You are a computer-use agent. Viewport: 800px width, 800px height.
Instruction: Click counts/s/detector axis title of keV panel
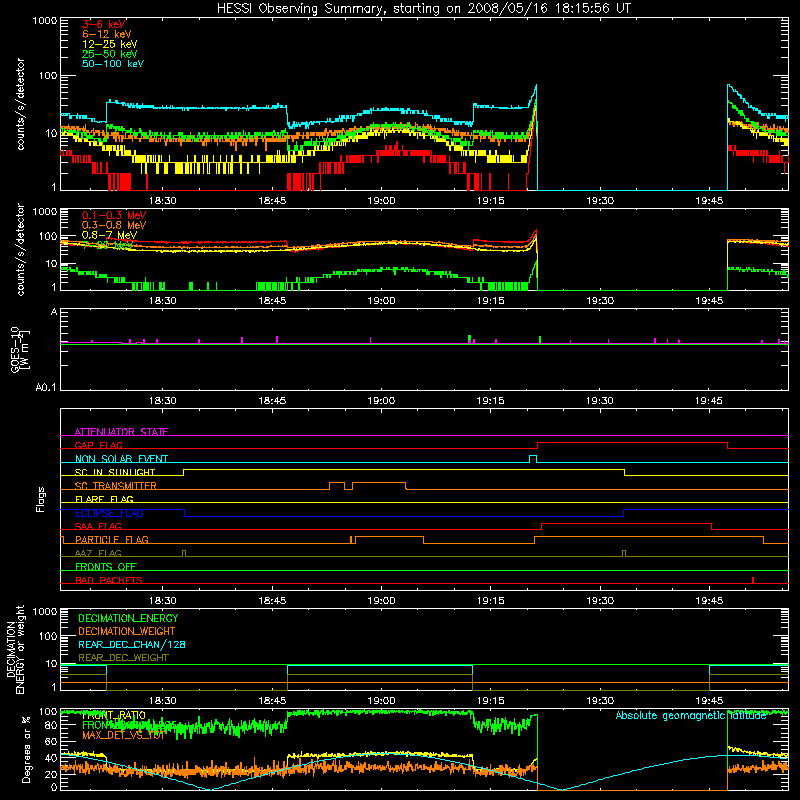(20, 104)
